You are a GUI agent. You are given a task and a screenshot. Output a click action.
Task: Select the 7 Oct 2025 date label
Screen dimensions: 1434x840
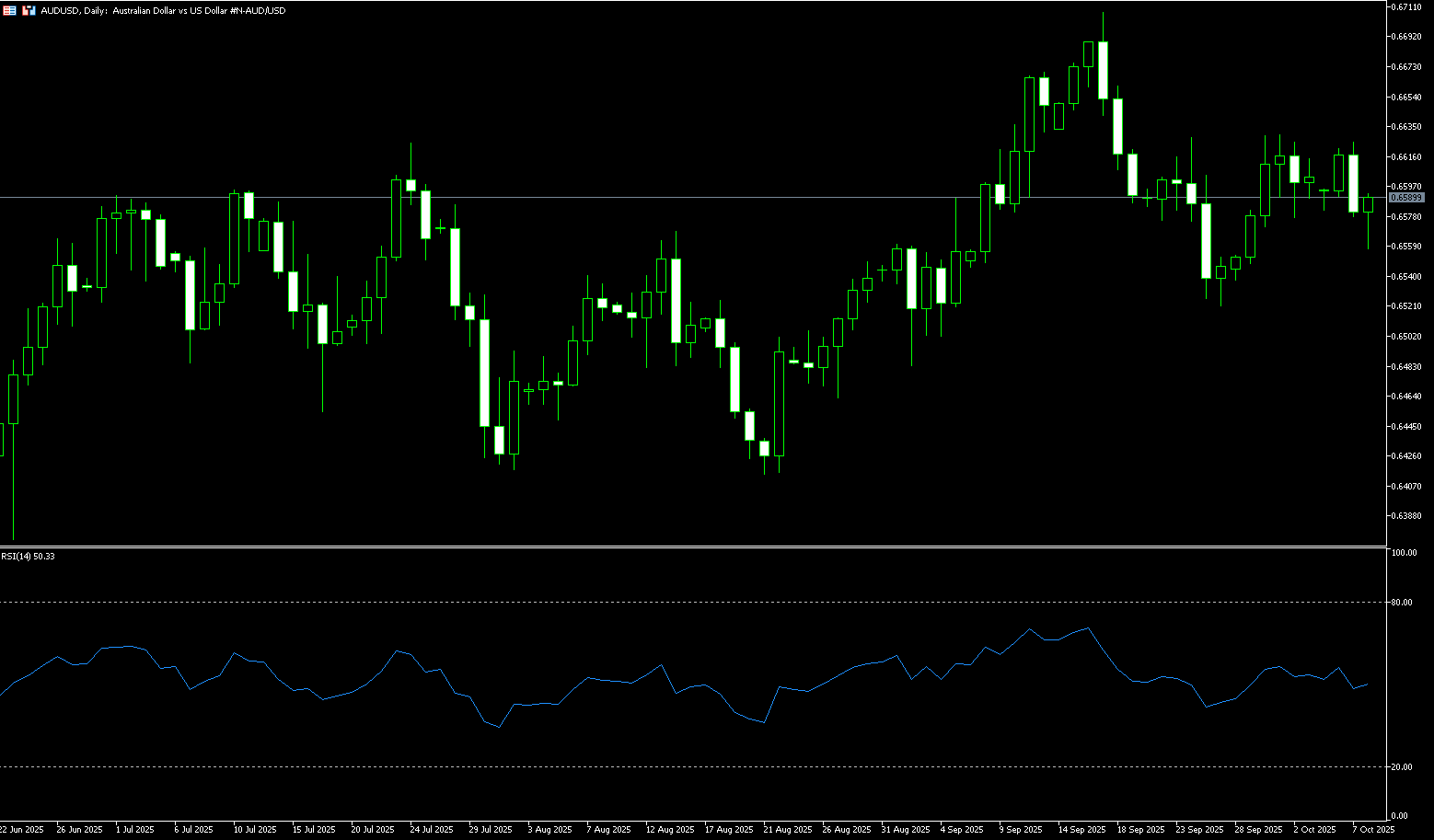click(x=1373, y=830)
